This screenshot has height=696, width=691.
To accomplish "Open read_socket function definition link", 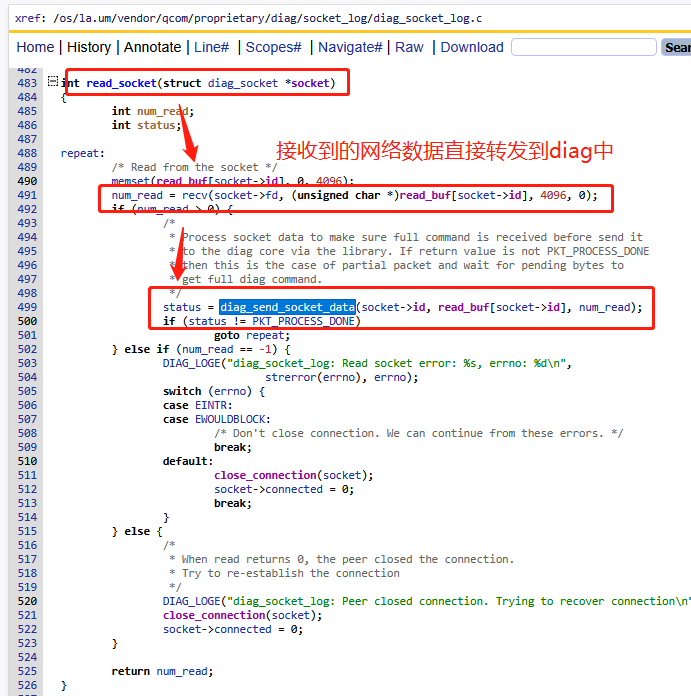I will 121,83.
